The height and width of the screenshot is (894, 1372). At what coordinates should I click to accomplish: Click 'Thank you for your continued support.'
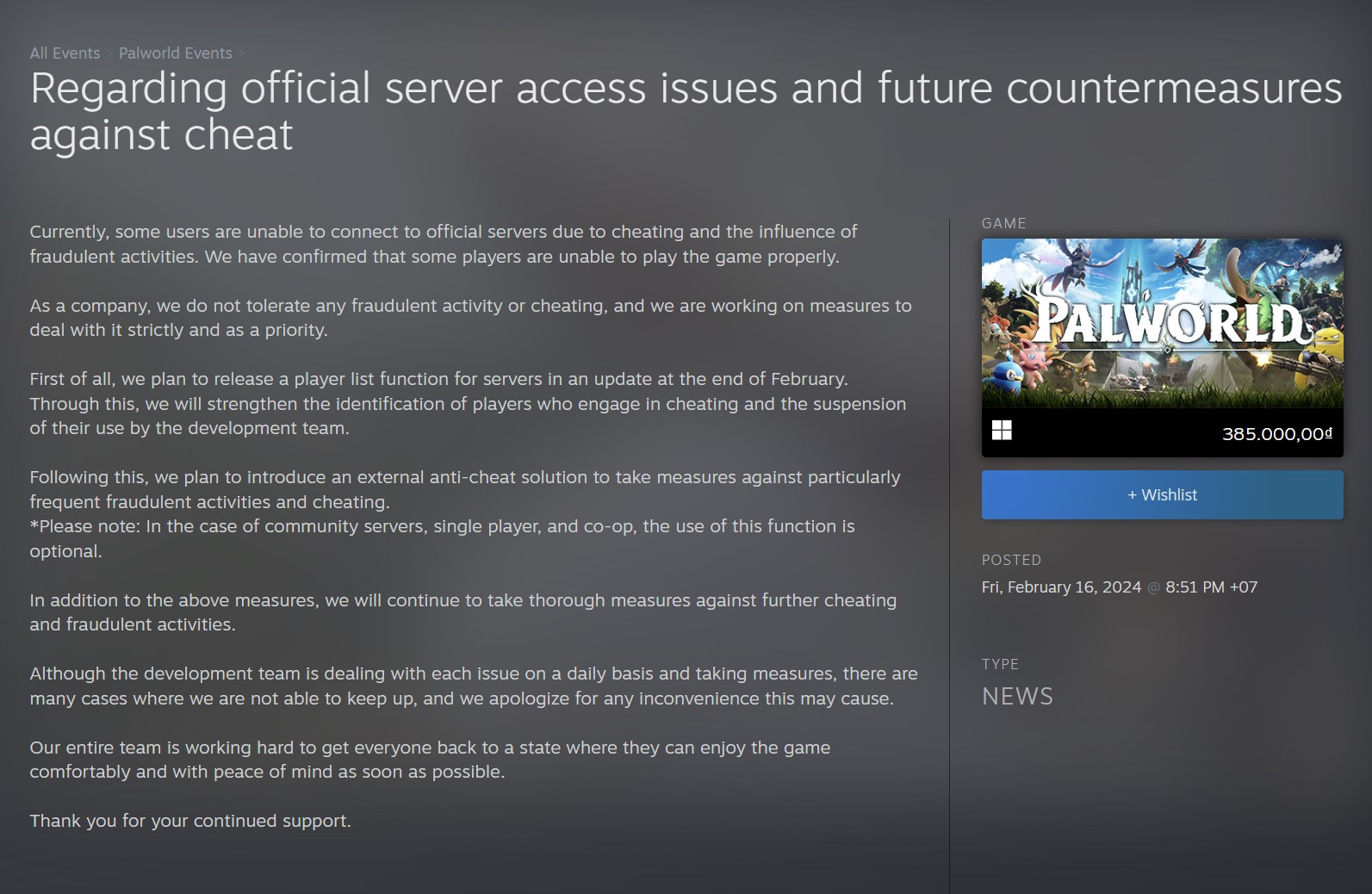coord(190,821)
